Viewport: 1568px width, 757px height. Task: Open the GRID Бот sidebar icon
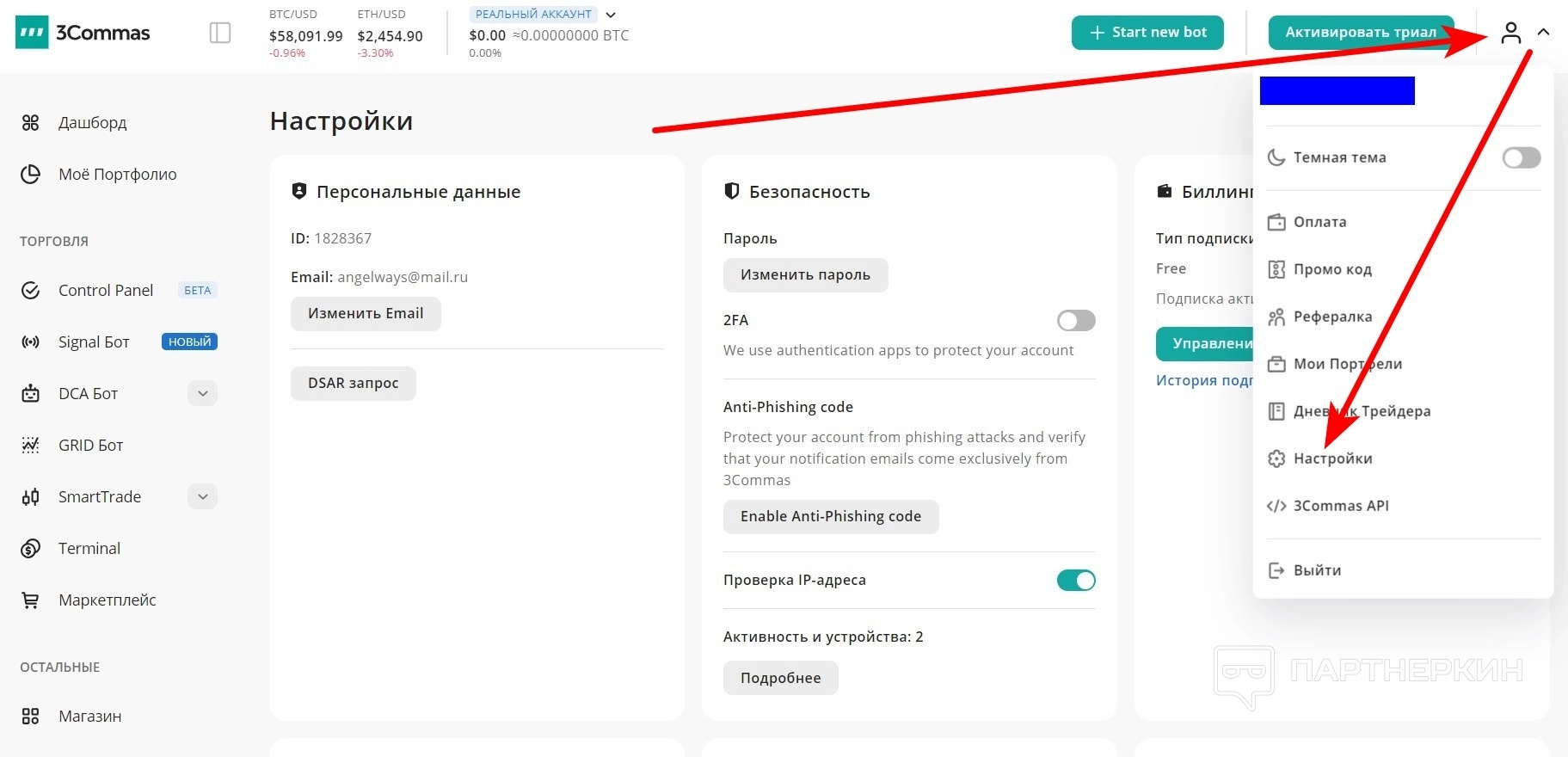tap(31, 446)
